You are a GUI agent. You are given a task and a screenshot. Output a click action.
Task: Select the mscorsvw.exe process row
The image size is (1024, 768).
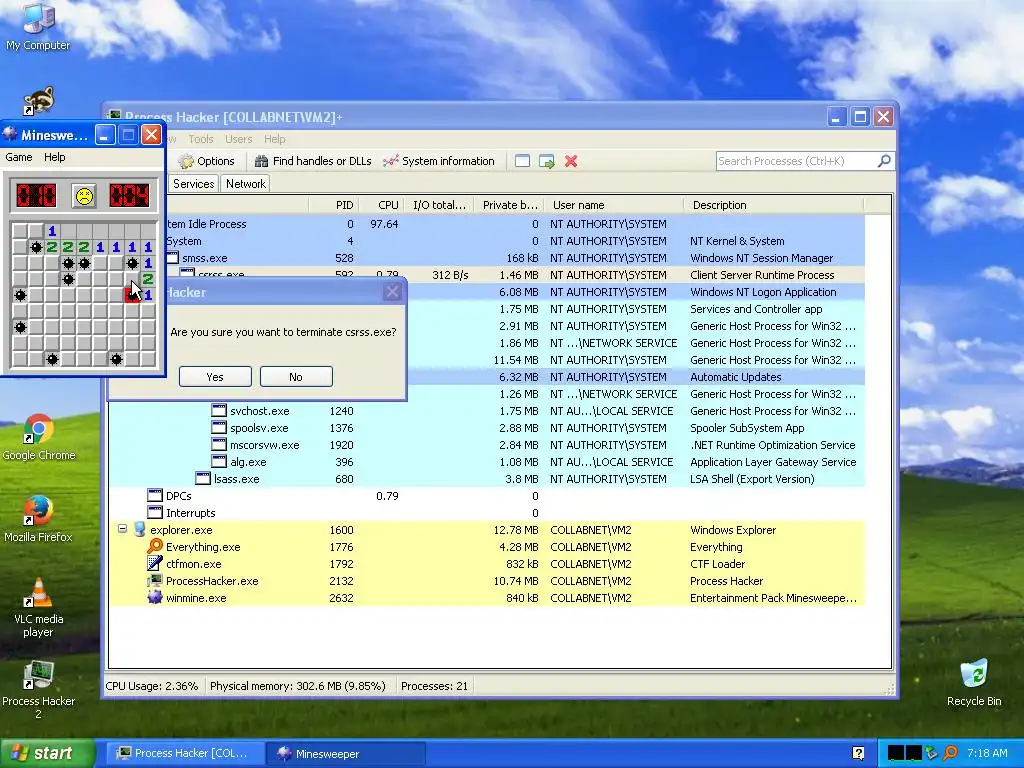pos(487,445)
